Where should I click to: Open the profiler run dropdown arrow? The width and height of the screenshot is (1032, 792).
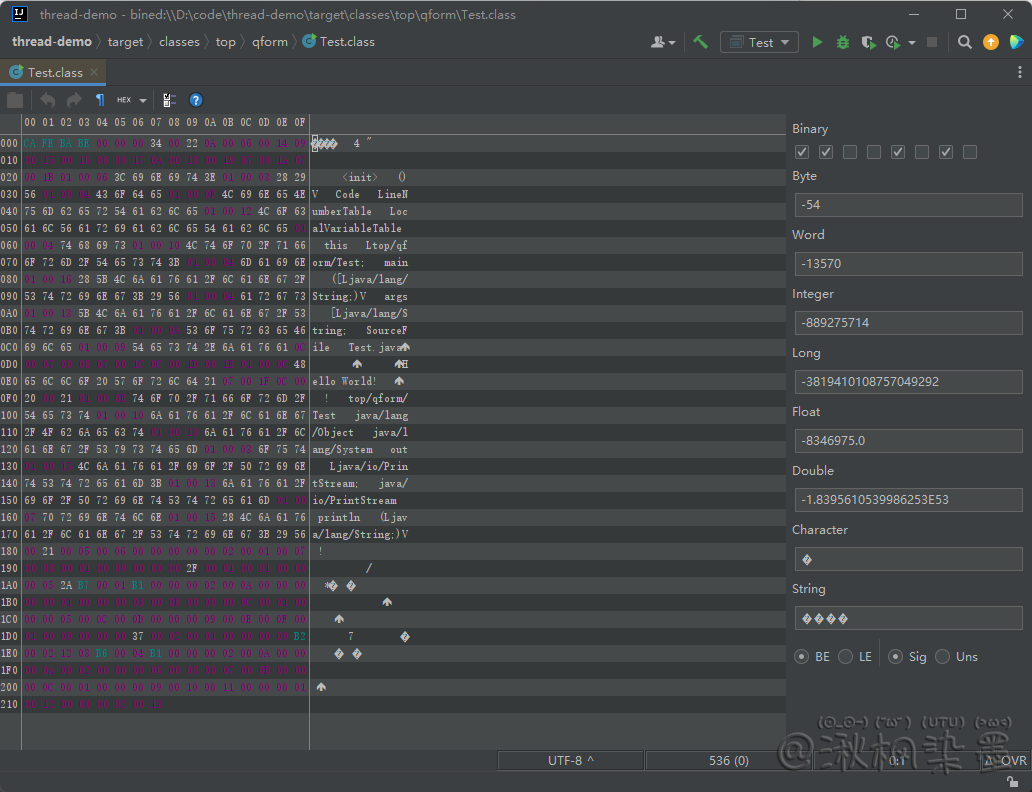912,43
